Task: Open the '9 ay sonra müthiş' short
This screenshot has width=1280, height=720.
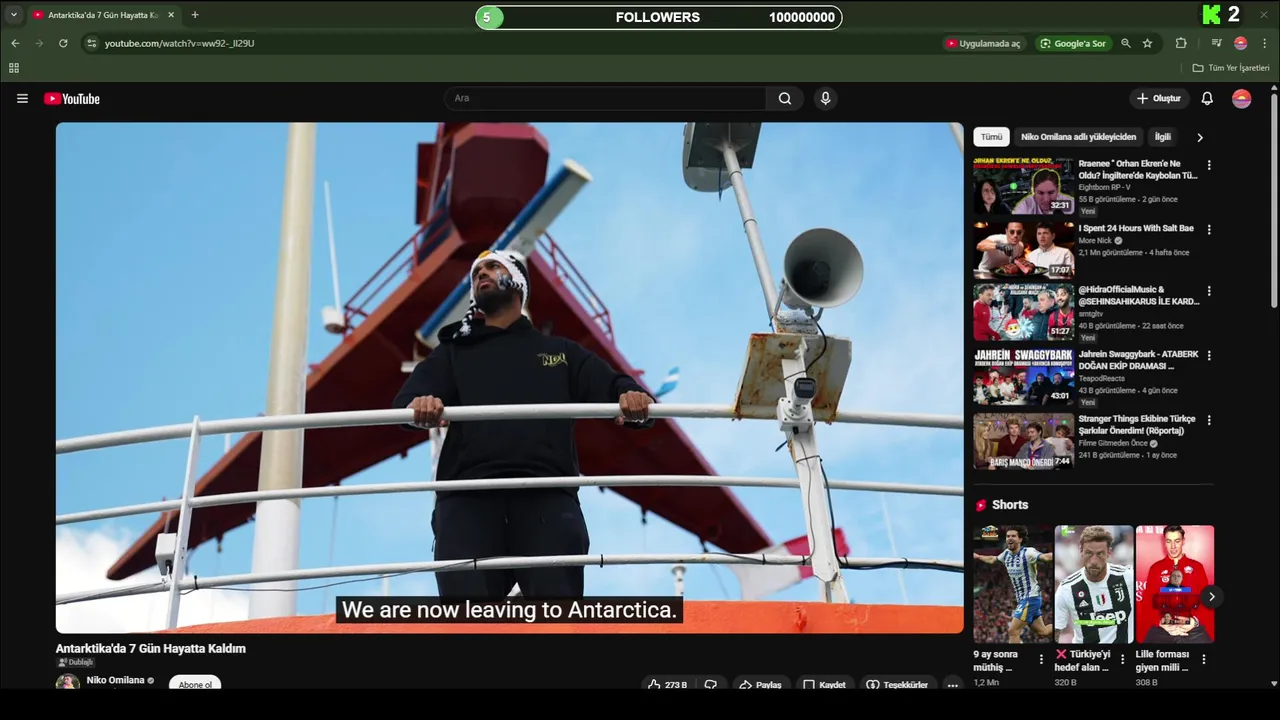Action: coord(1012,584)
